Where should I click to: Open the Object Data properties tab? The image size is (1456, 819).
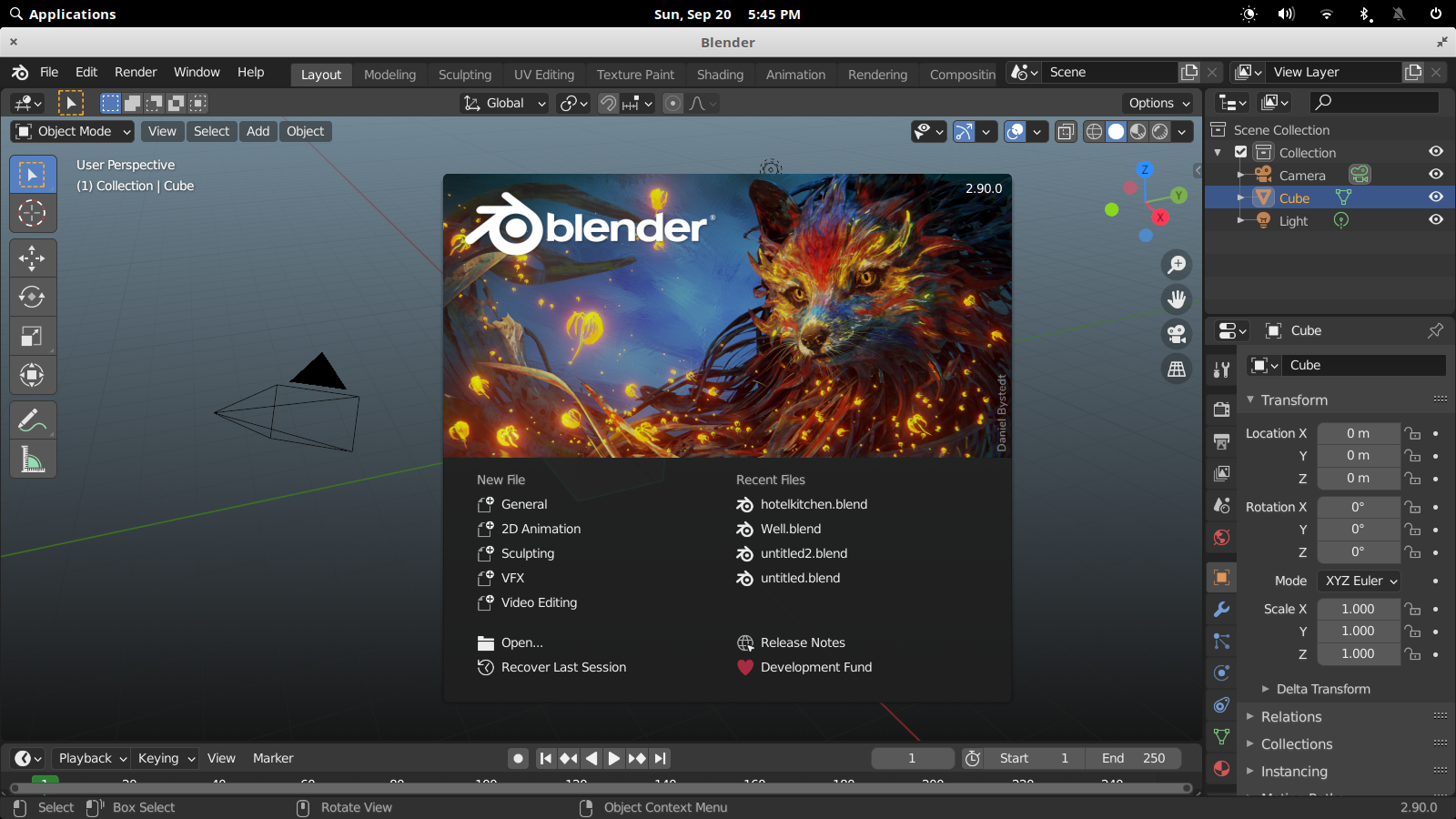pyautogui.click(x=1221, y=737)
